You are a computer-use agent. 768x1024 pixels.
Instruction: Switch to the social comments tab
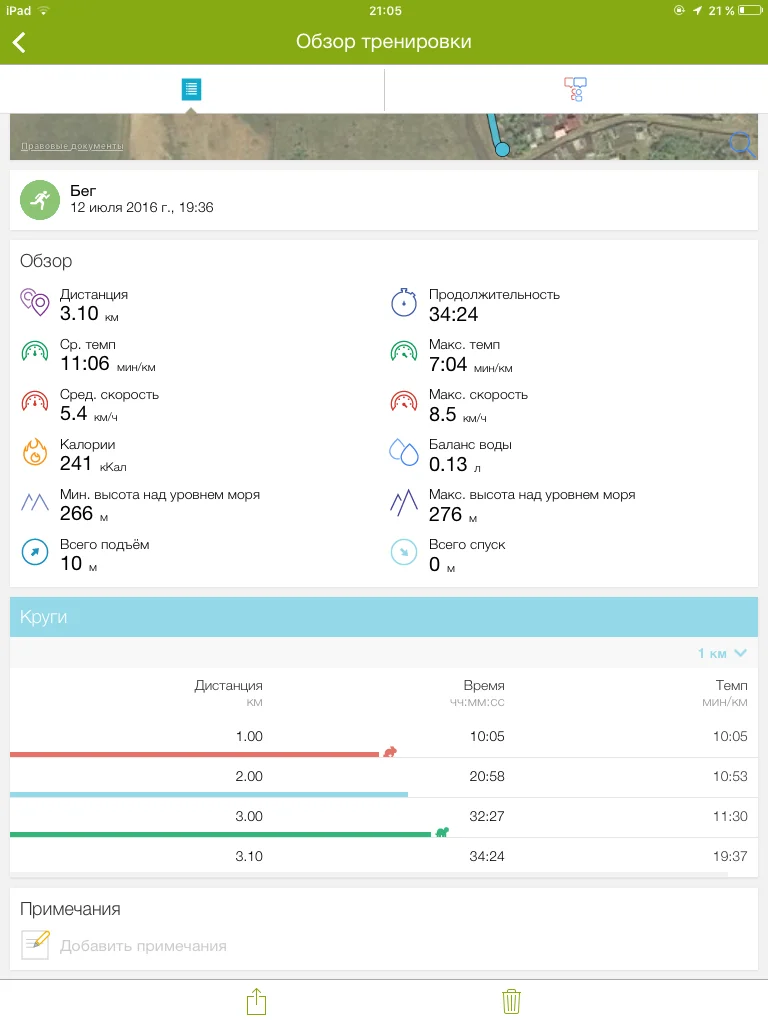click(575, 89)
